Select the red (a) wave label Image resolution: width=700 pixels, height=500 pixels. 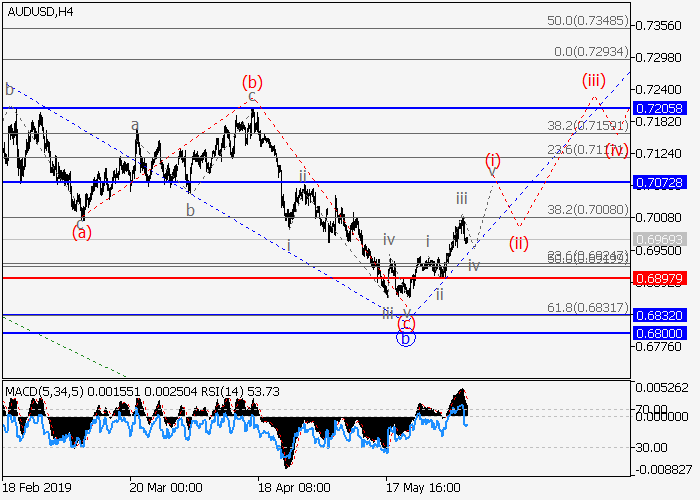pyautogui.click(x=81, y=232)
